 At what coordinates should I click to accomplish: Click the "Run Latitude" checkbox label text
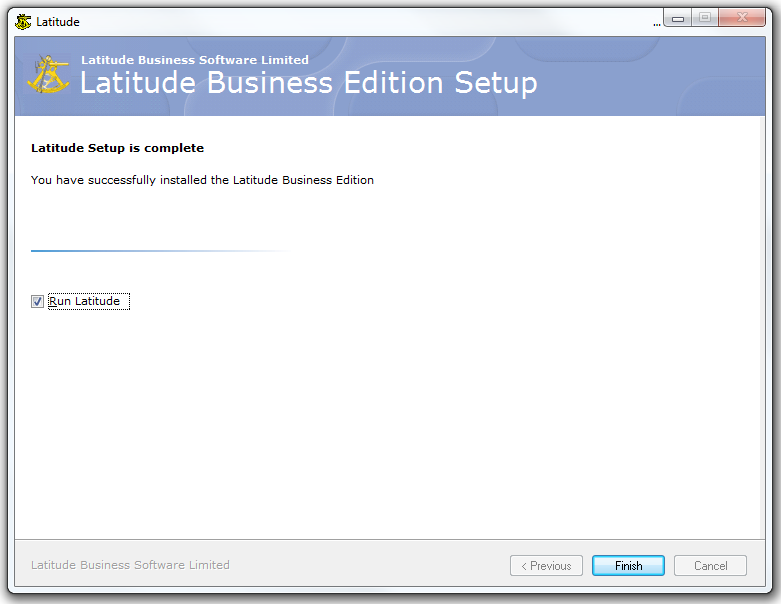tap(85, 301)
